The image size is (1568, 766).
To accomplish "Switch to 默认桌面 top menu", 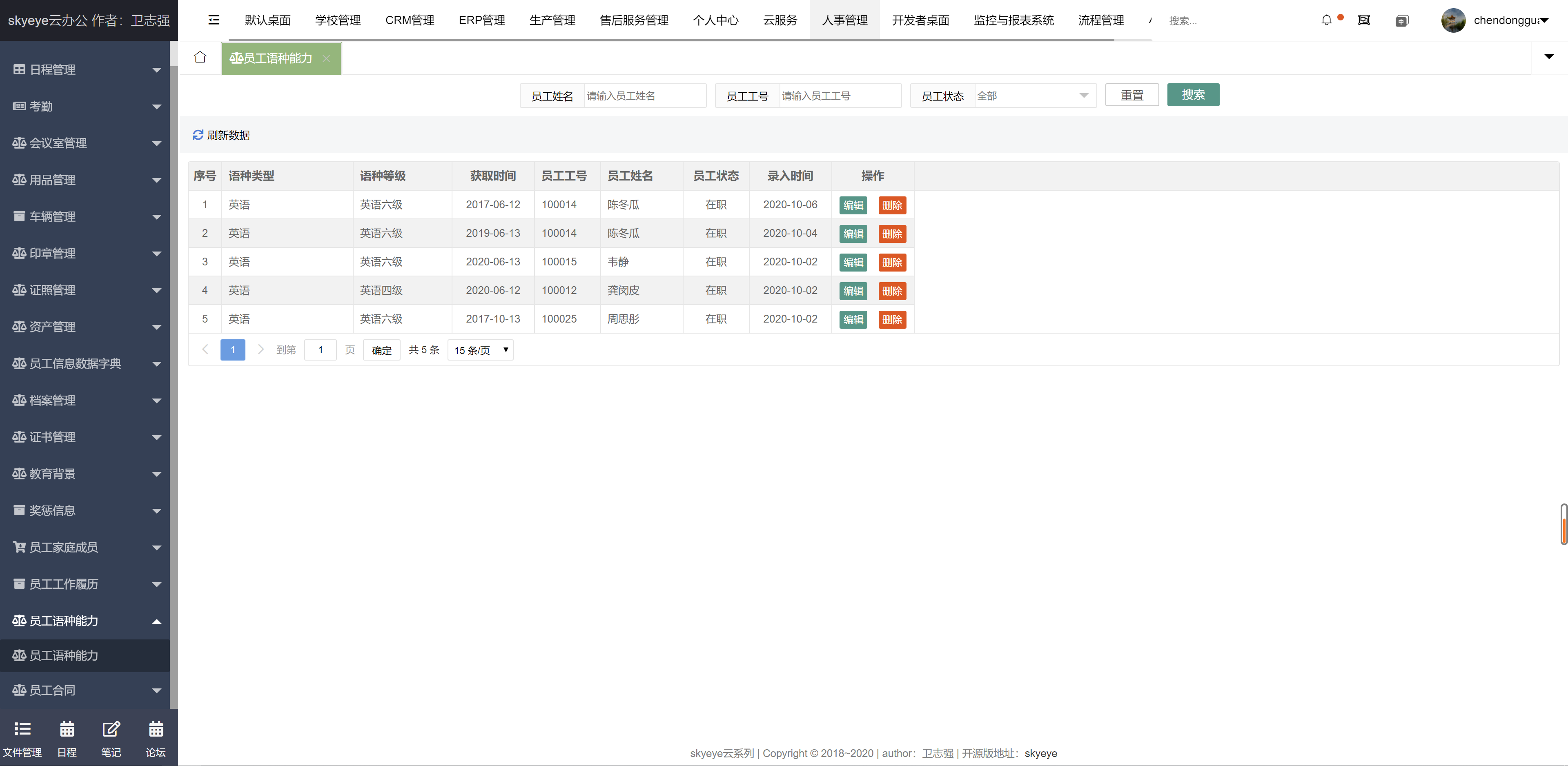I will click(268, 20).
